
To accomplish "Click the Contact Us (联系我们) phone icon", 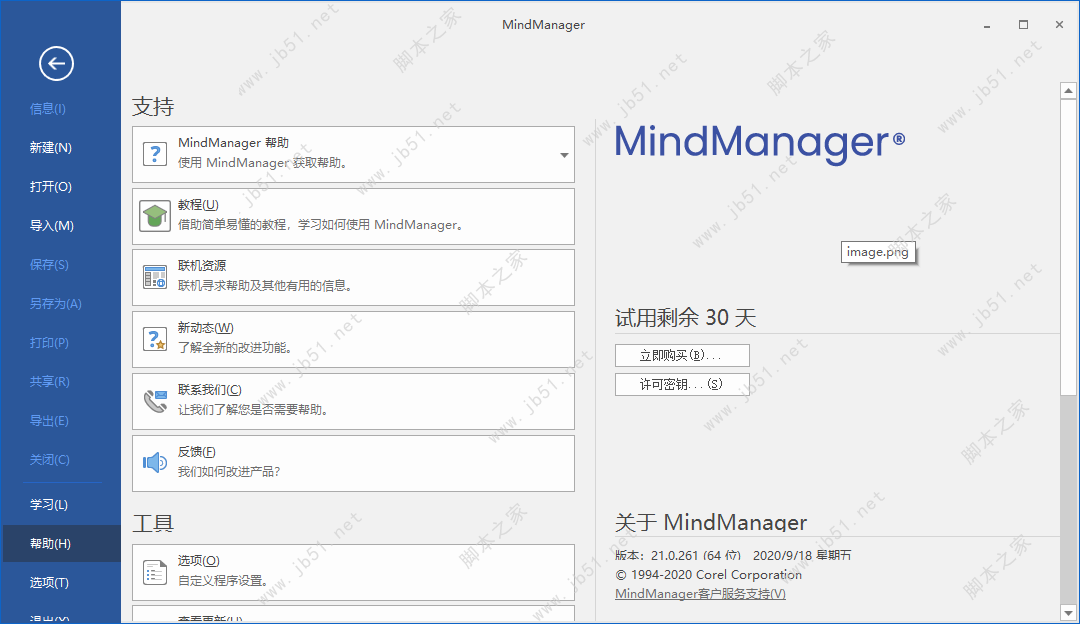I will (x=155, y=401).
